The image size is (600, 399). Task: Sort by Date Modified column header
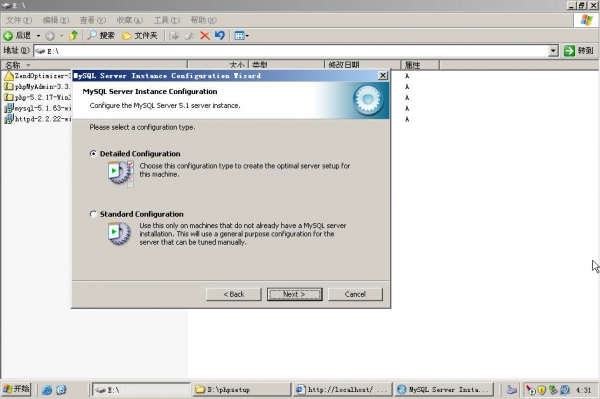point(363,65)
